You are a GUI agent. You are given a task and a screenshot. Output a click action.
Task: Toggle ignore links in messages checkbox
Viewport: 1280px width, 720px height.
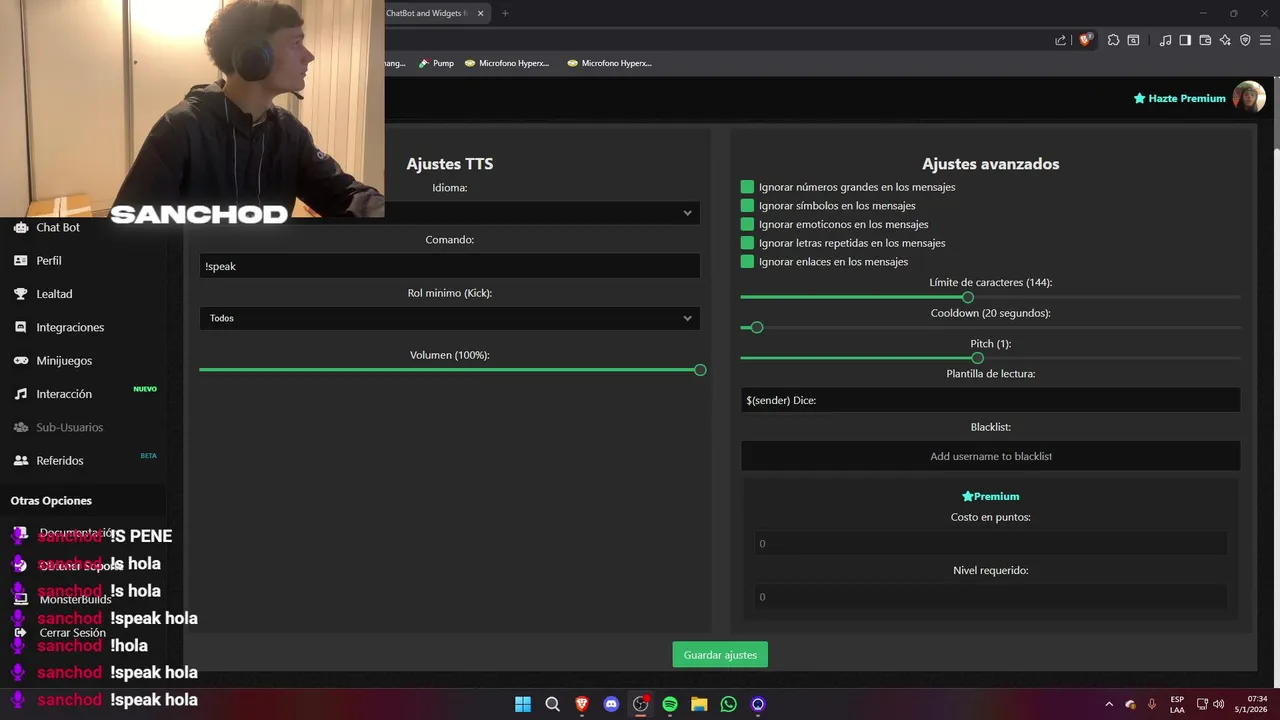pos(747,261)
